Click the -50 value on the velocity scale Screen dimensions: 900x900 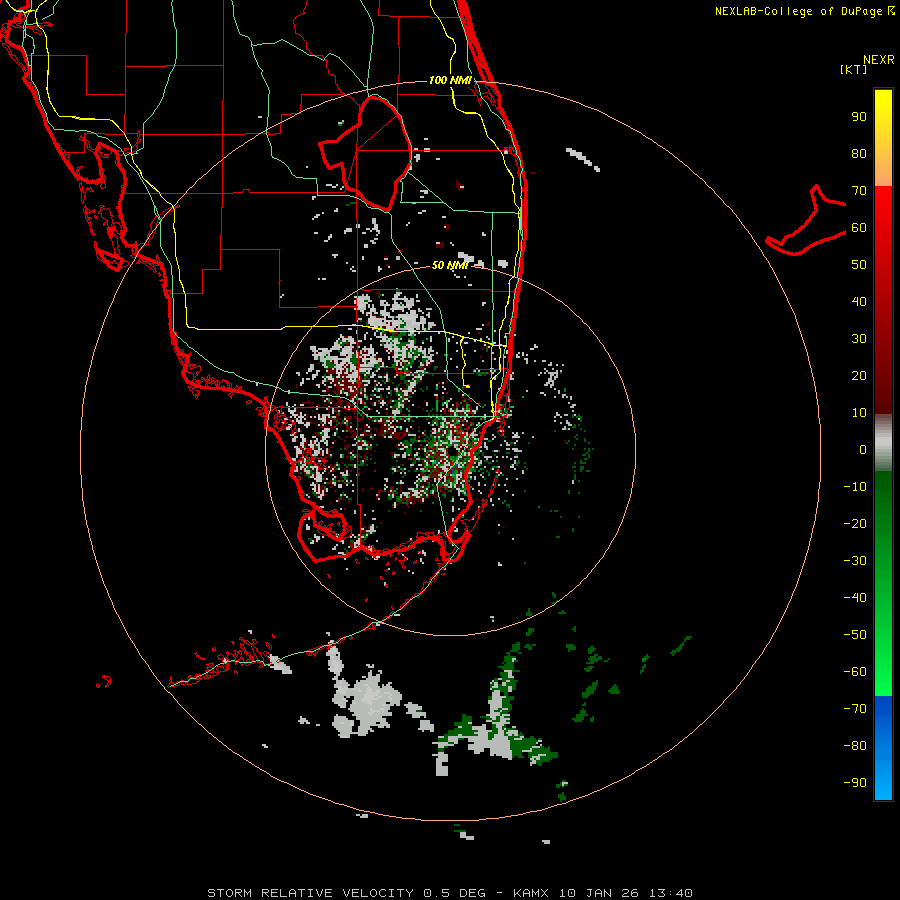click(855, 635)
